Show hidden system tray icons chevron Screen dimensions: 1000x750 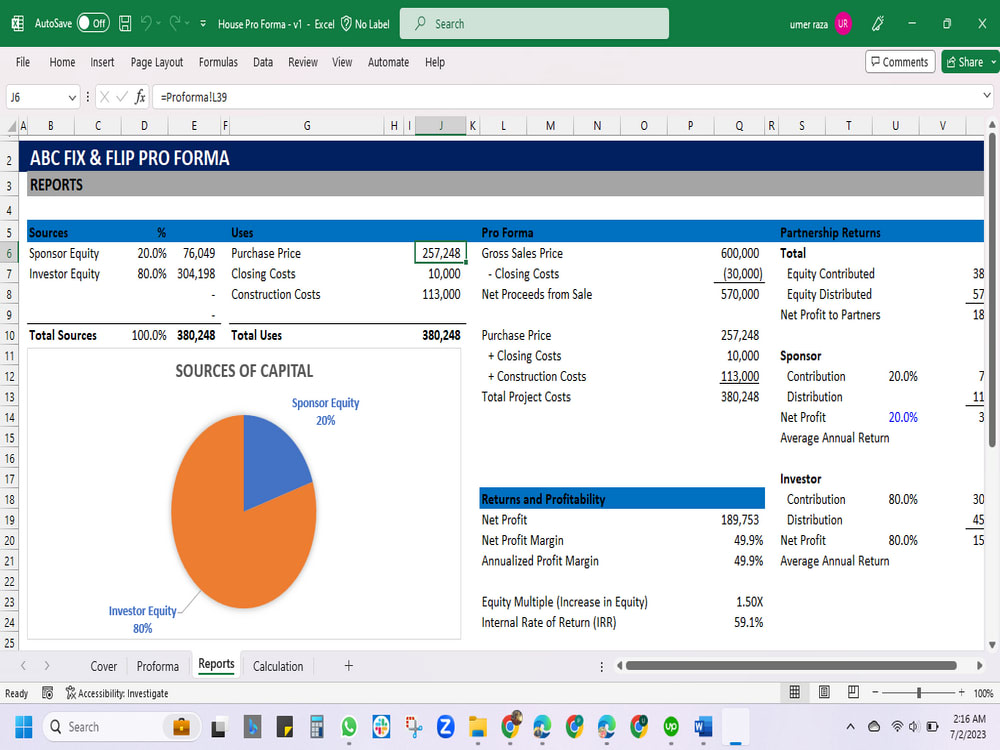click(x=850, y=726)
